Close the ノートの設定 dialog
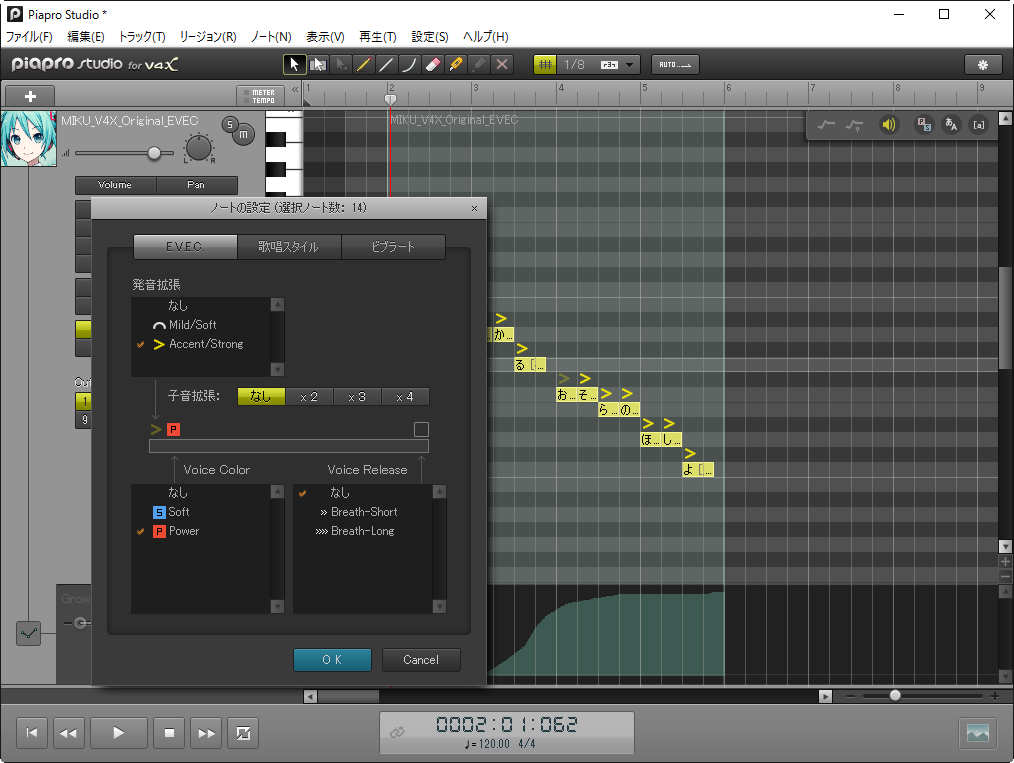This screenshot has width=1014, height=763. pyautogui.click(x=475, y=208)
